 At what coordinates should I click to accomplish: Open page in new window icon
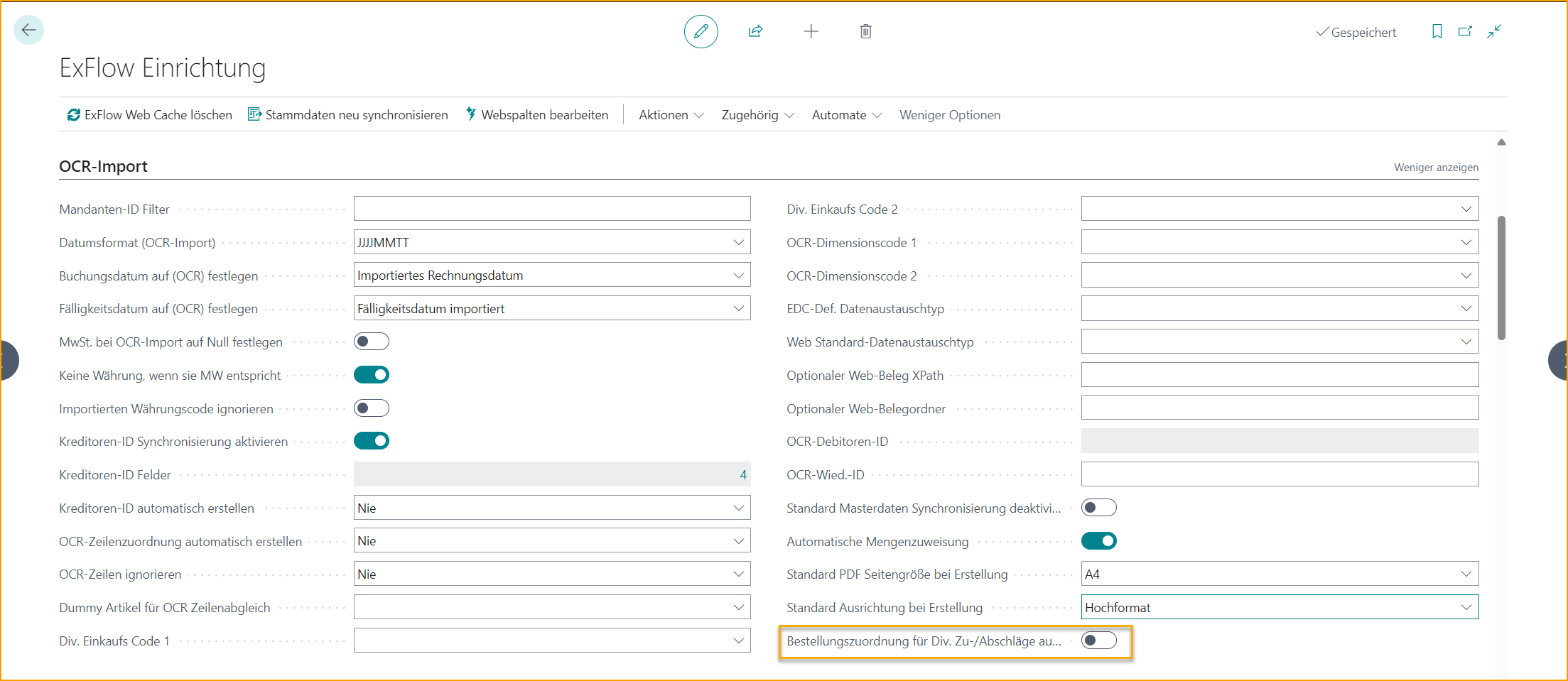click(x=1465, y=31)
